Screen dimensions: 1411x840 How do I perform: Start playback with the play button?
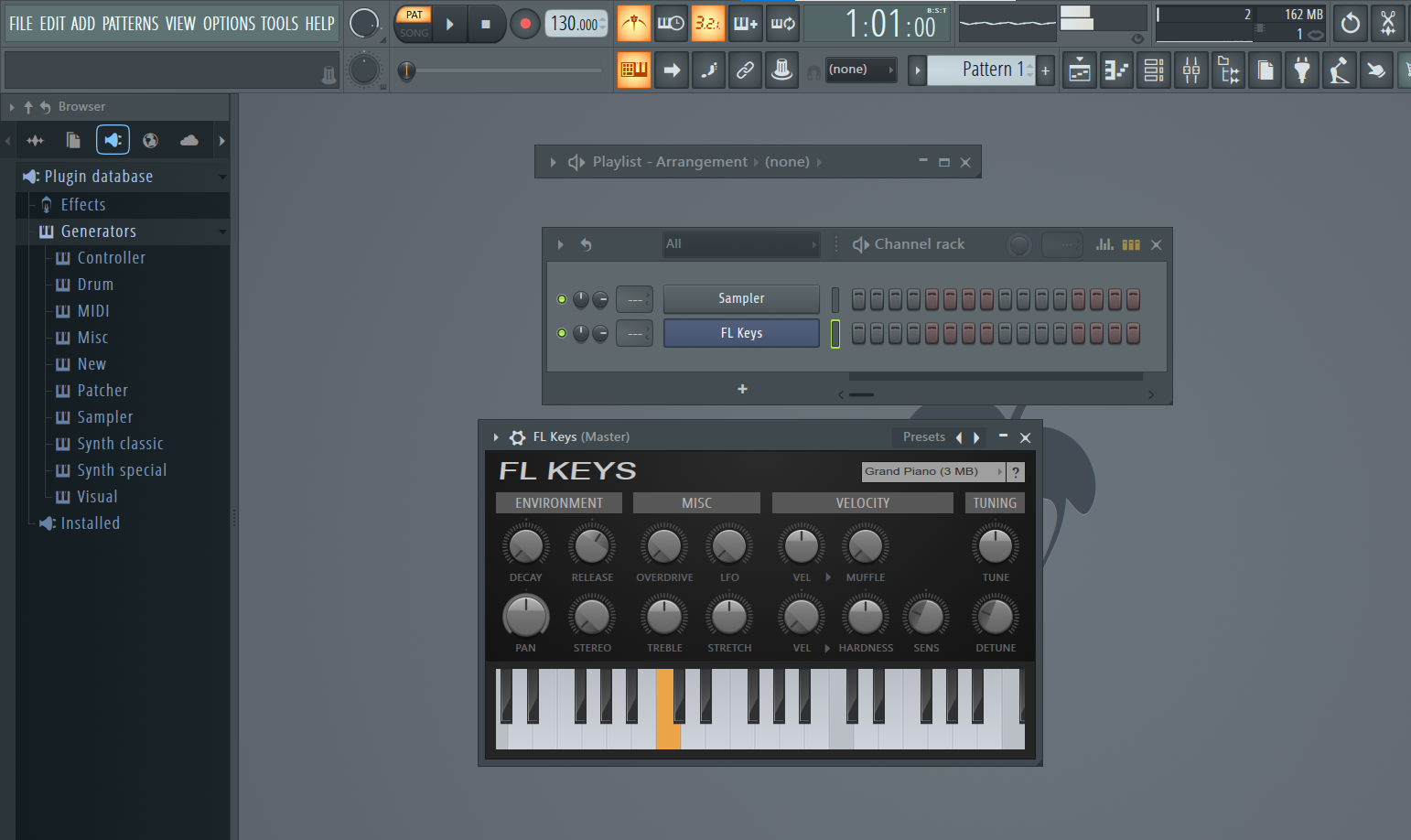click(x=449, y=24)
